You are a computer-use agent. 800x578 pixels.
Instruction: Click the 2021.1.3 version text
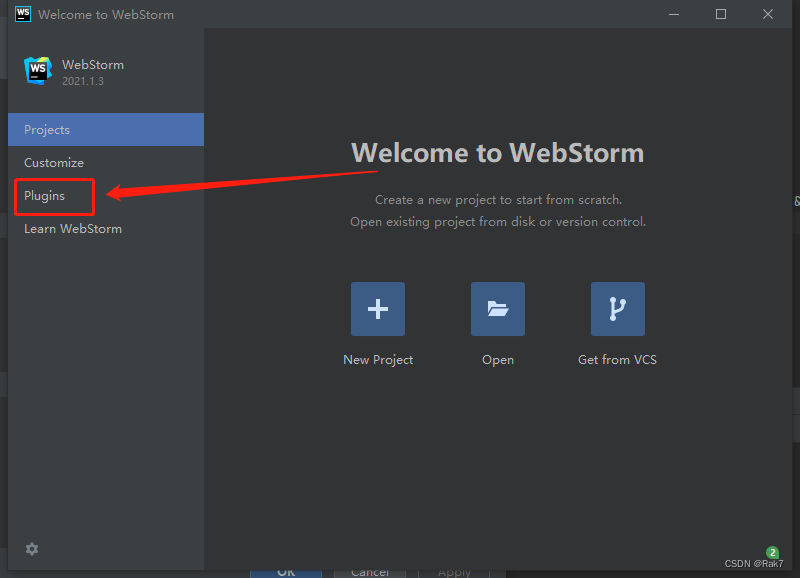83,81
